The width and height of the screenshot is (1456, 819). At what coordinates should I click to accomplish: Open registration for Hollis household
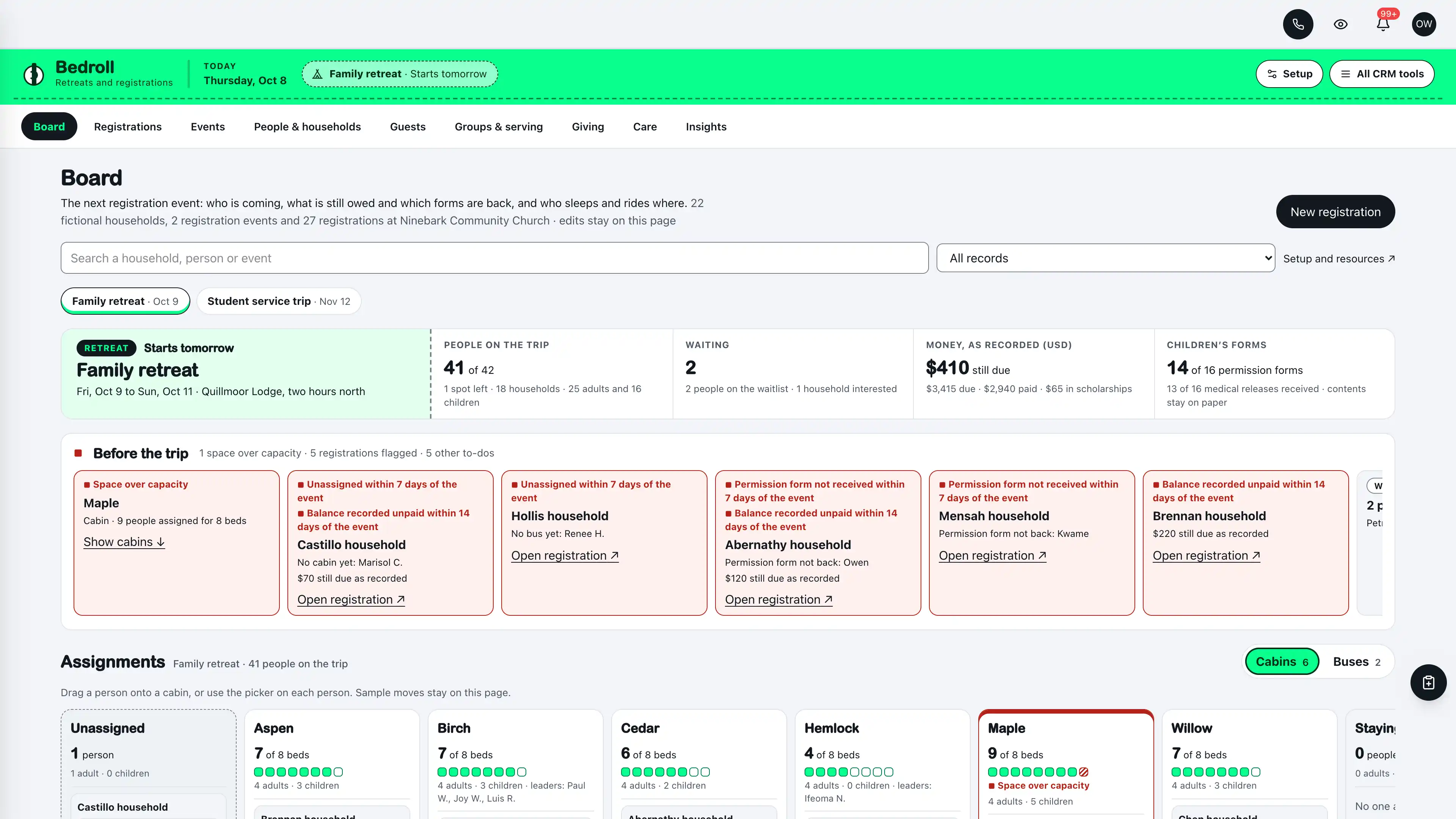click(x=565, y=555)
